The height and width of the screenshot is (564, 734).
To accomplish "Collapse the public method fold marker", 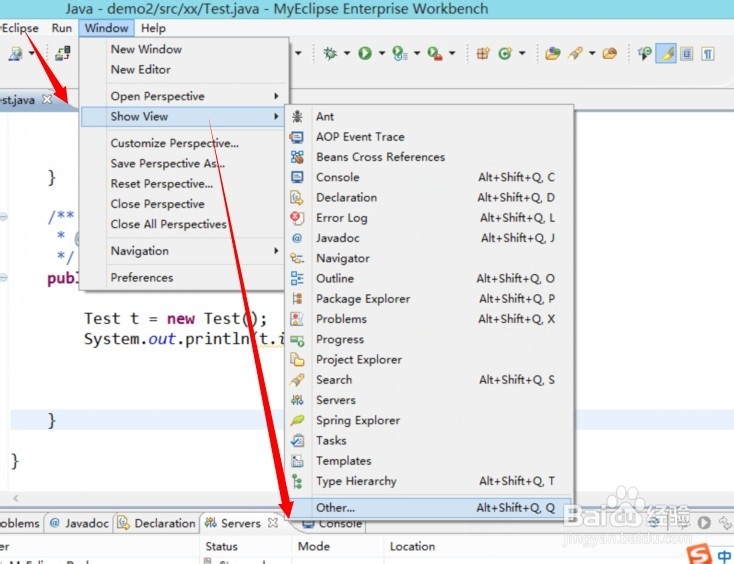I will click(x=3, y=278).
